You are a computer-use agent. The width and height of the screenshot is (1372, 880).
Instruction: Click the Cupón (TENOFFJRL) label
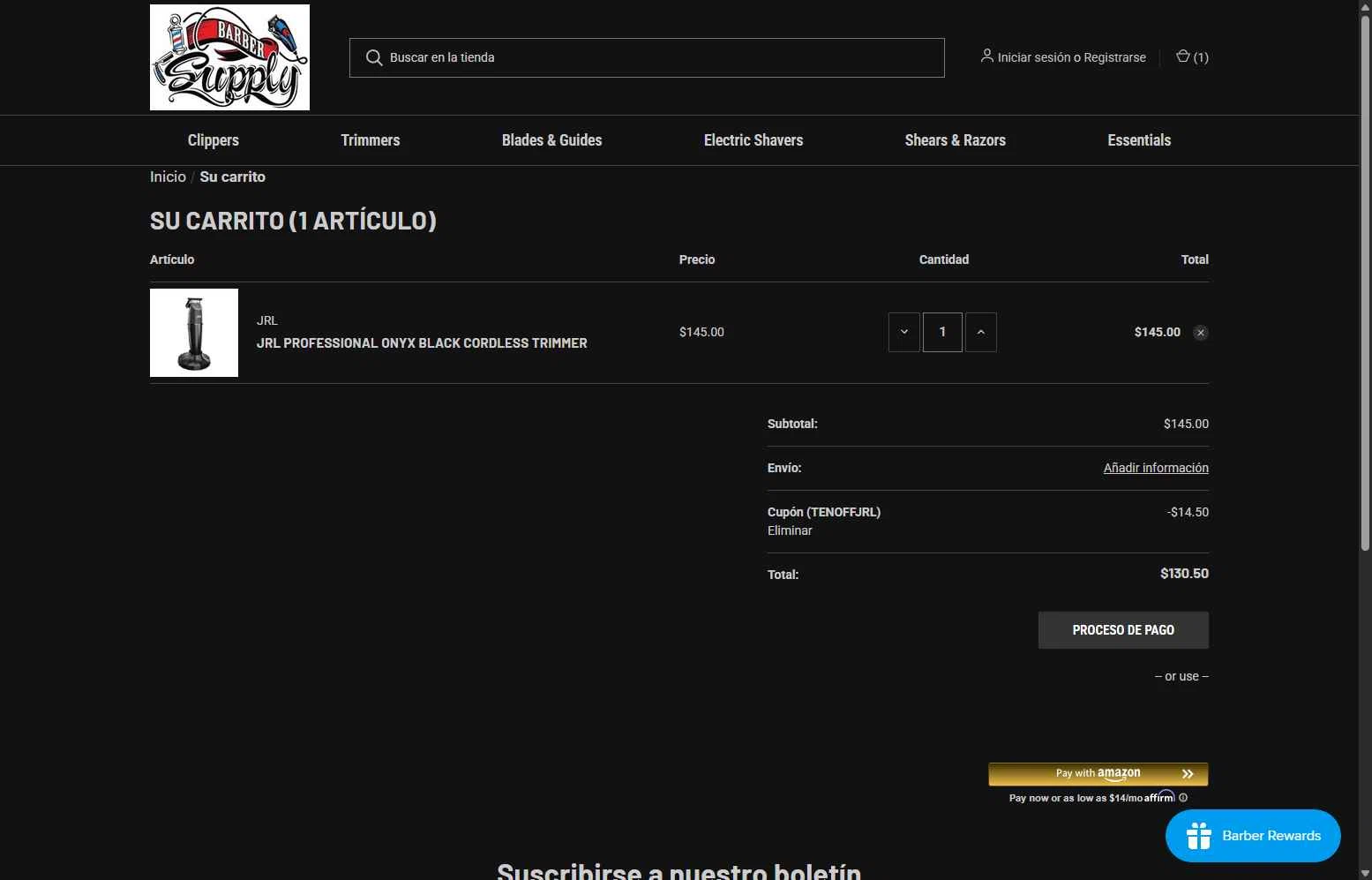click(824, 512)
